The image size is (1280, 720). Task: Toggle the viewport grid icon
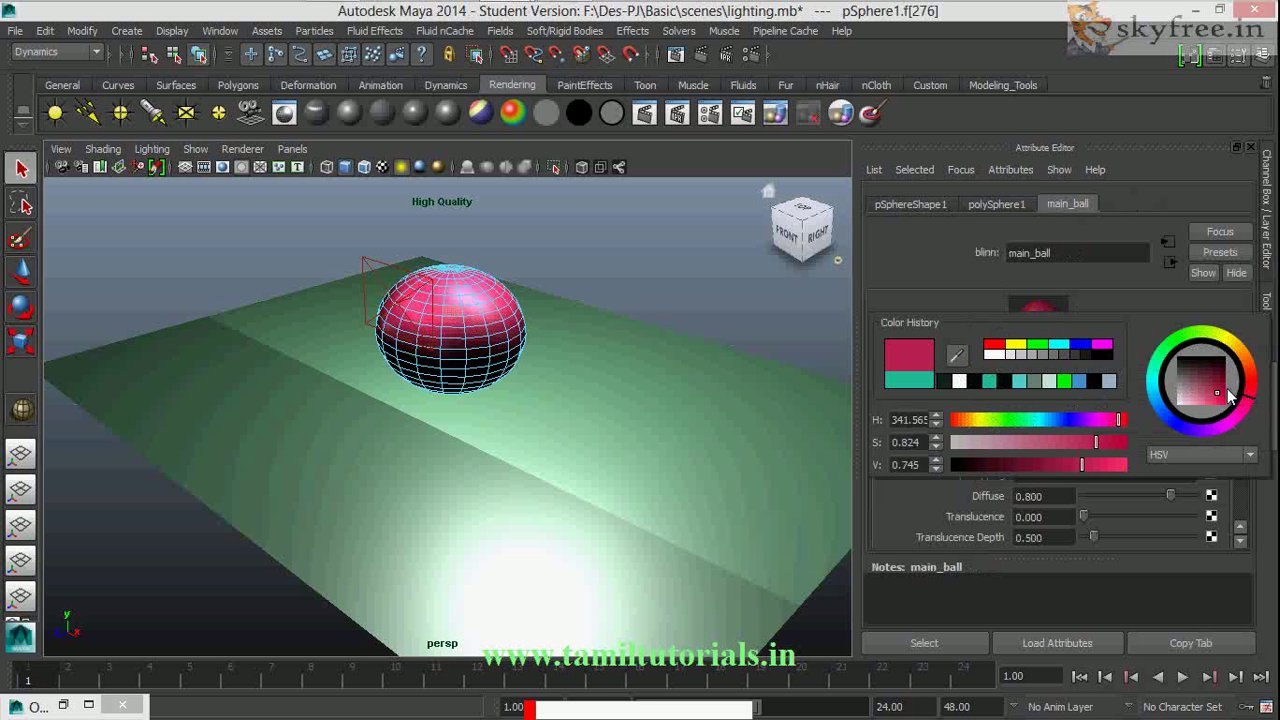[185, 167]
